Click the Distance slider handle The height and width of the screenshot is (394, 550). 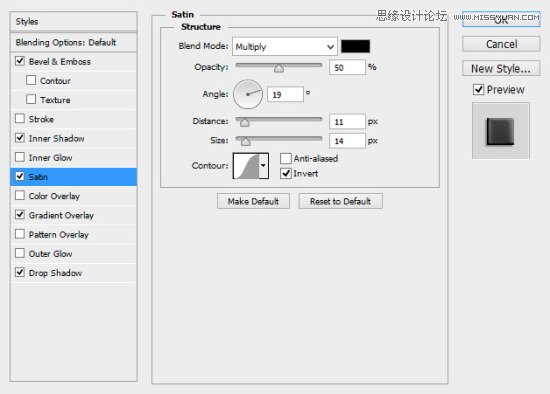[245, 122]
